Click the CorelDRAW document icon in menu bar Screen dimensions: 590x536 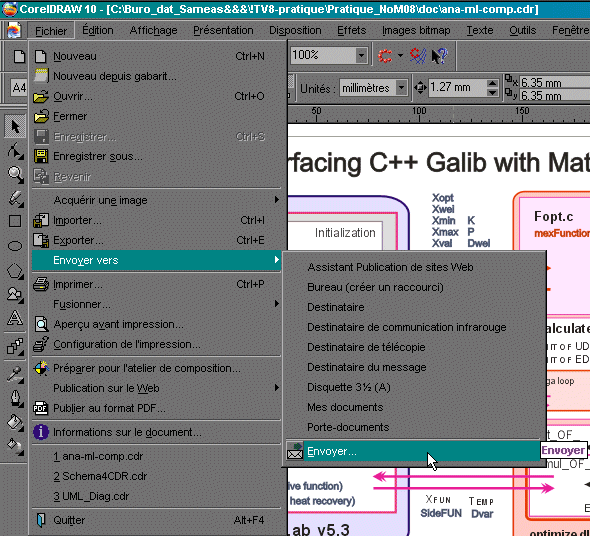coord(14,30)
